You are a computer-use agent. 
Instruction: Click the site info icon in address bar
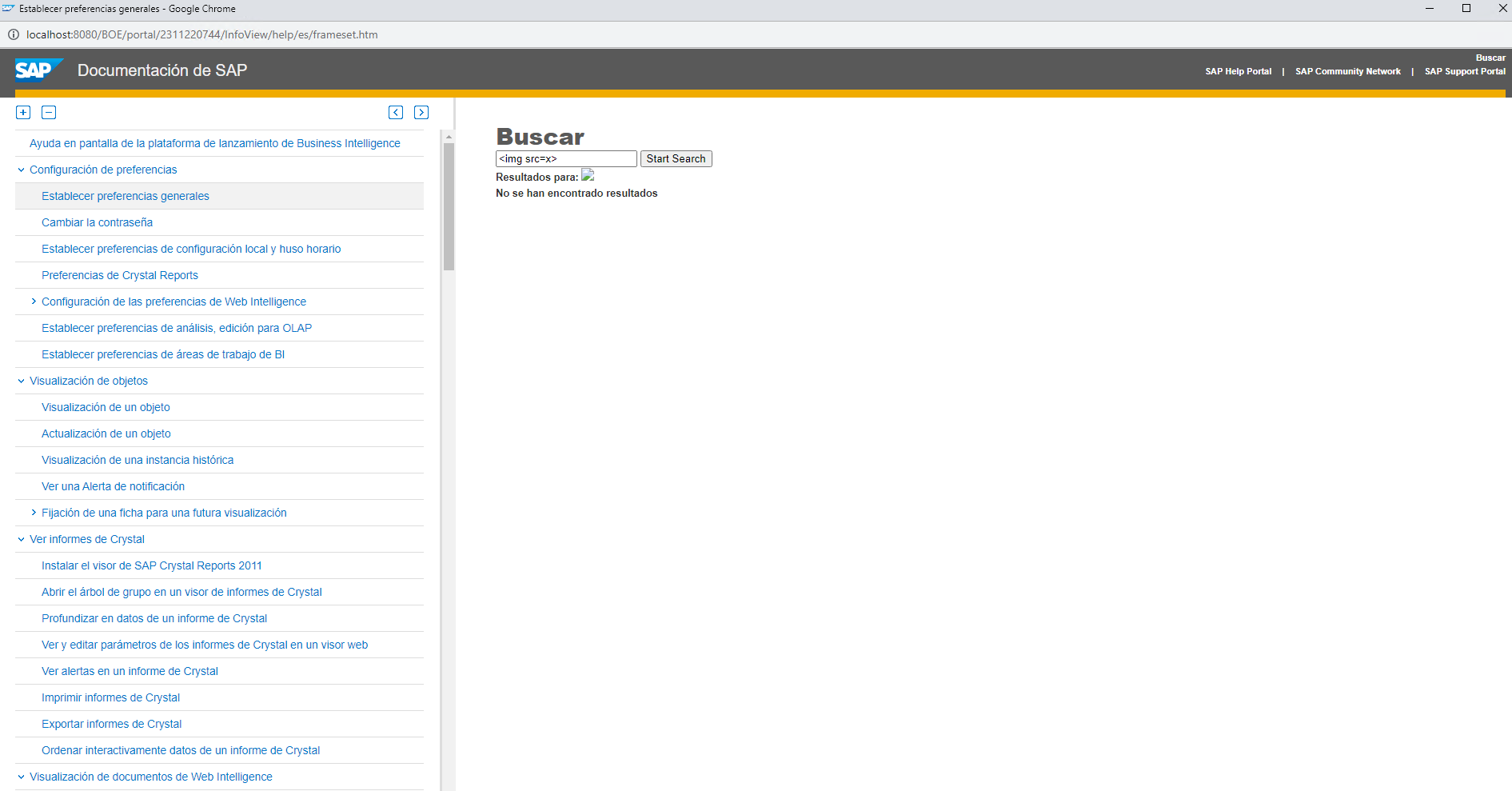click(x=14, y=34)
